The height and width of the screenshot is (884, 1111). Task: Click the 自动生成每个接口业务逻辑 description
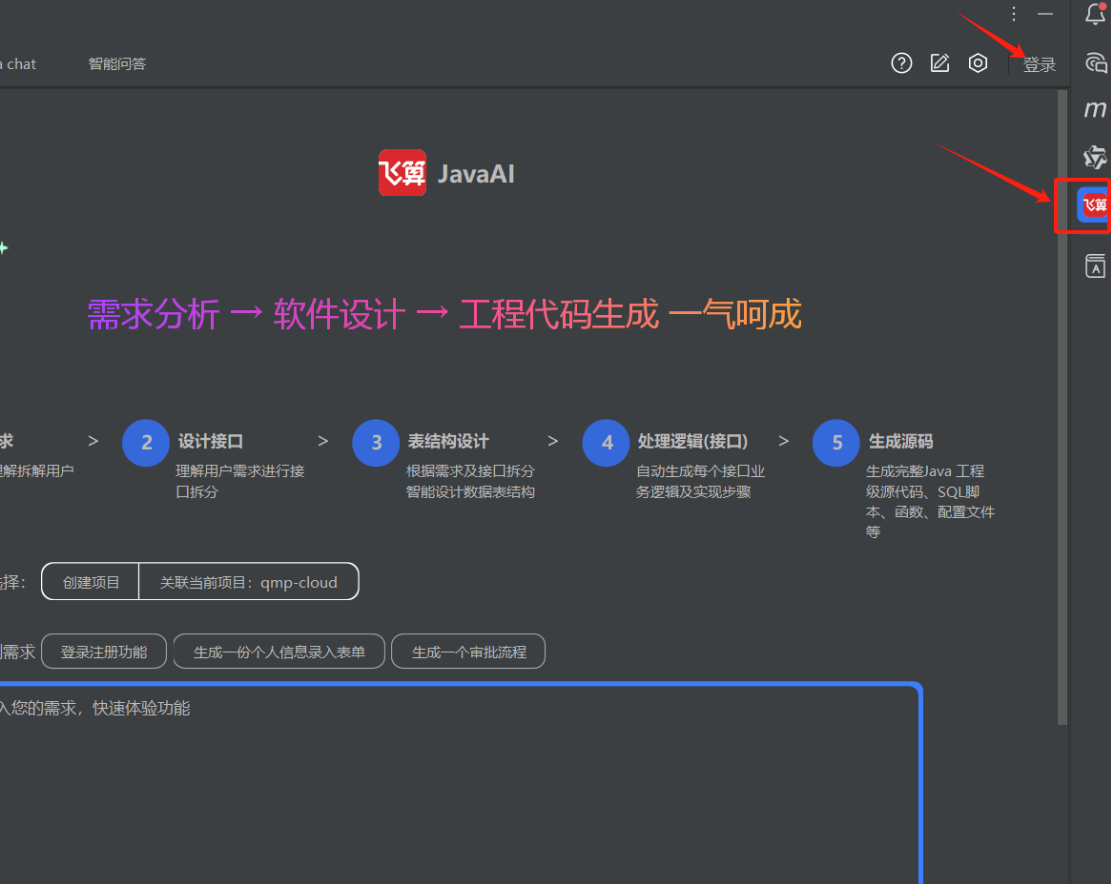coord(700,481)
